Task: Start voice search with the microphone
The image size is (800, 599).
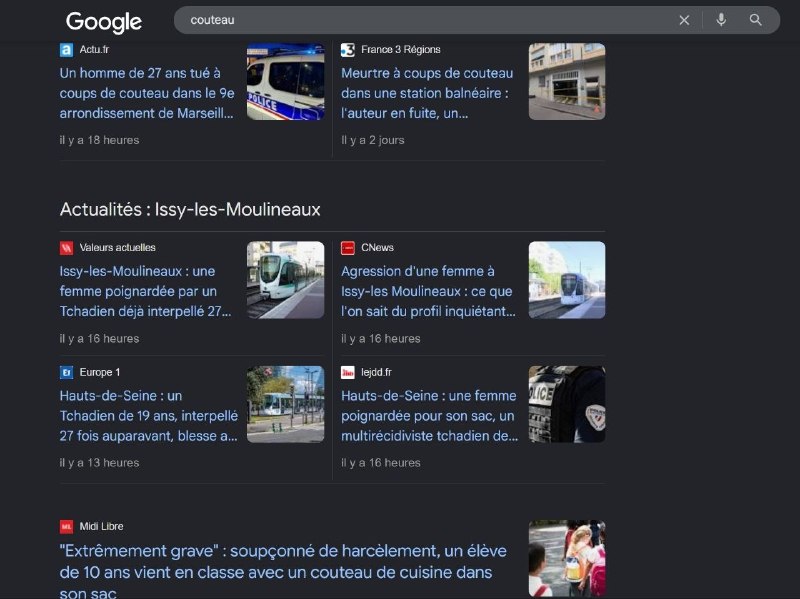Action: coord(721,20)
